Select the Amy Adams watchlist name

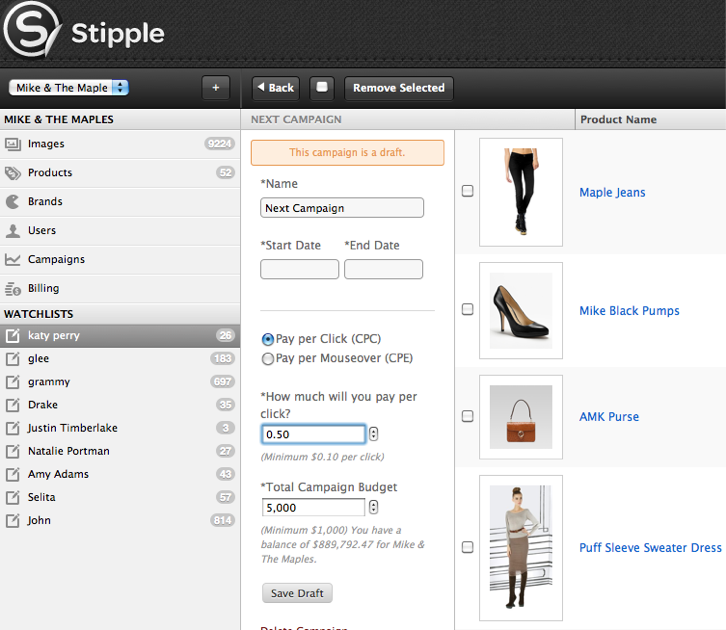point(58,474)
